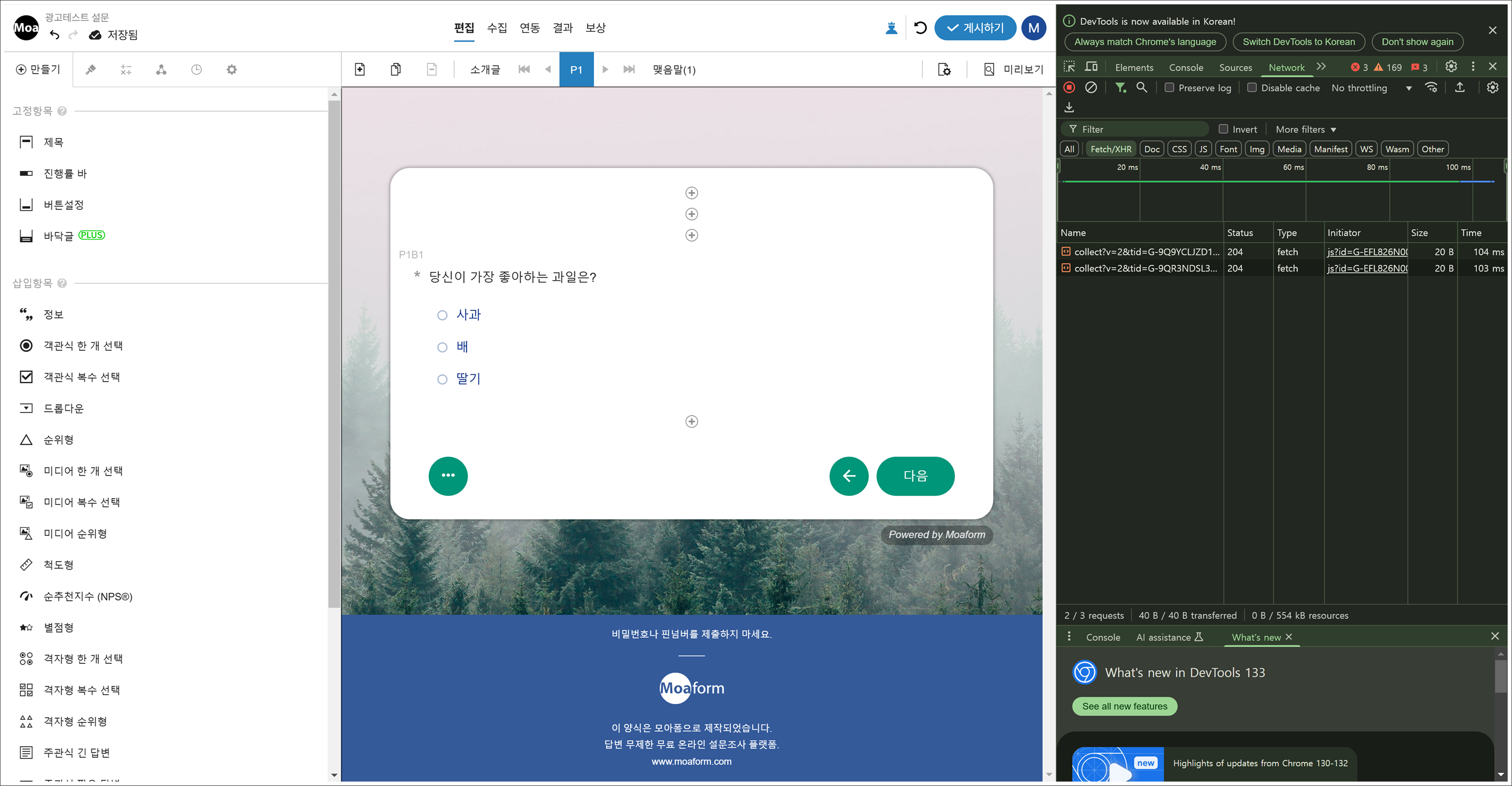Screen dimensions: 1512x786
Task: Click the green back arrow button
Action: 849,476
